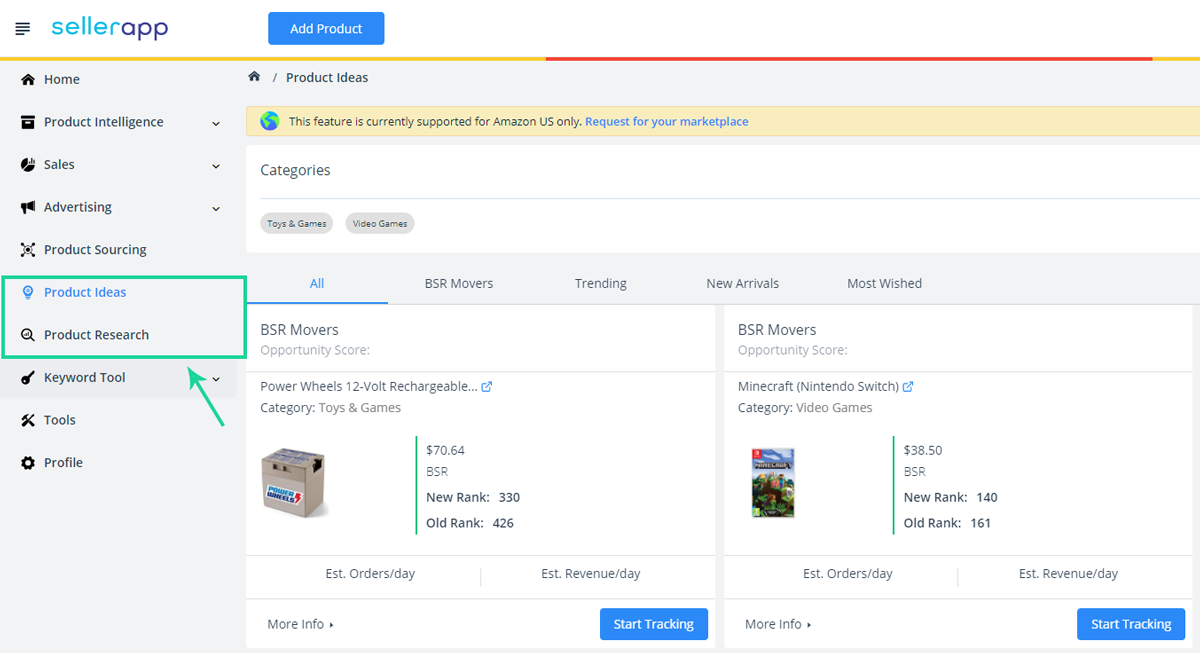This screenshot has width=1200, height=653.
Task: Start Tracking the Power Wheels product
Action: point(654,624)
